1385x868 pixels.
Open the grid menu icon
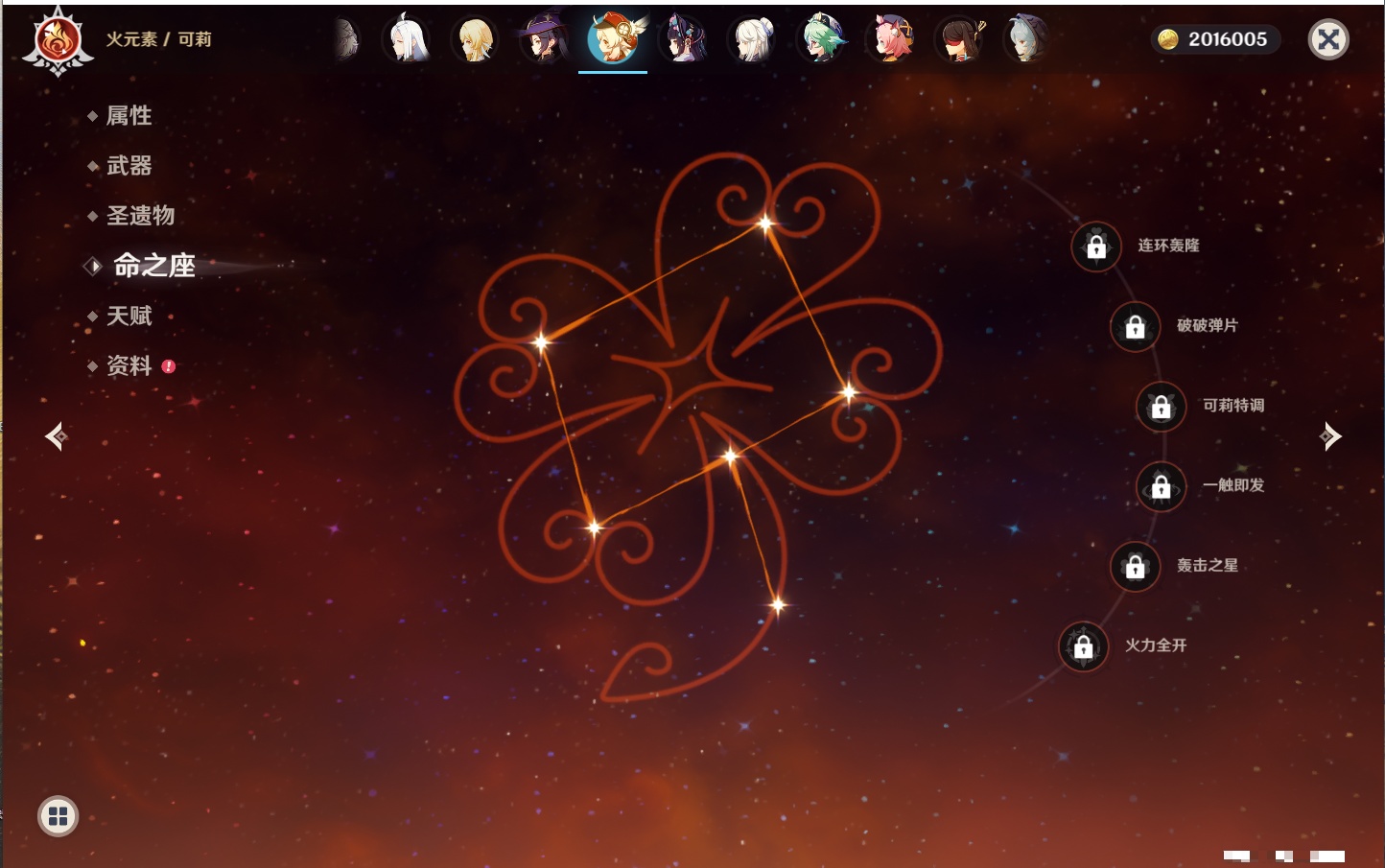pyautogui.click(x=58, y=816)
